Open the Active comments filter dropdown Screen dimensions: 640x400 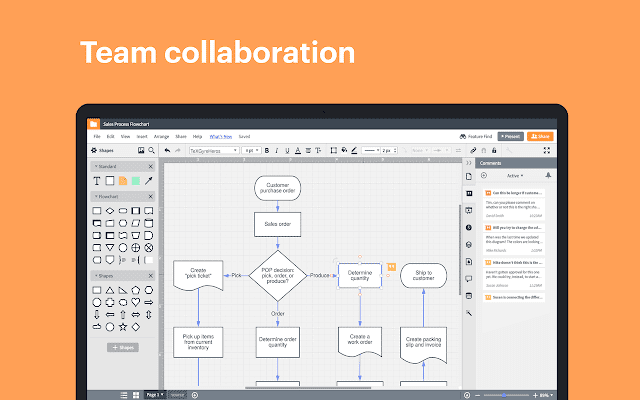click(514, 175)
